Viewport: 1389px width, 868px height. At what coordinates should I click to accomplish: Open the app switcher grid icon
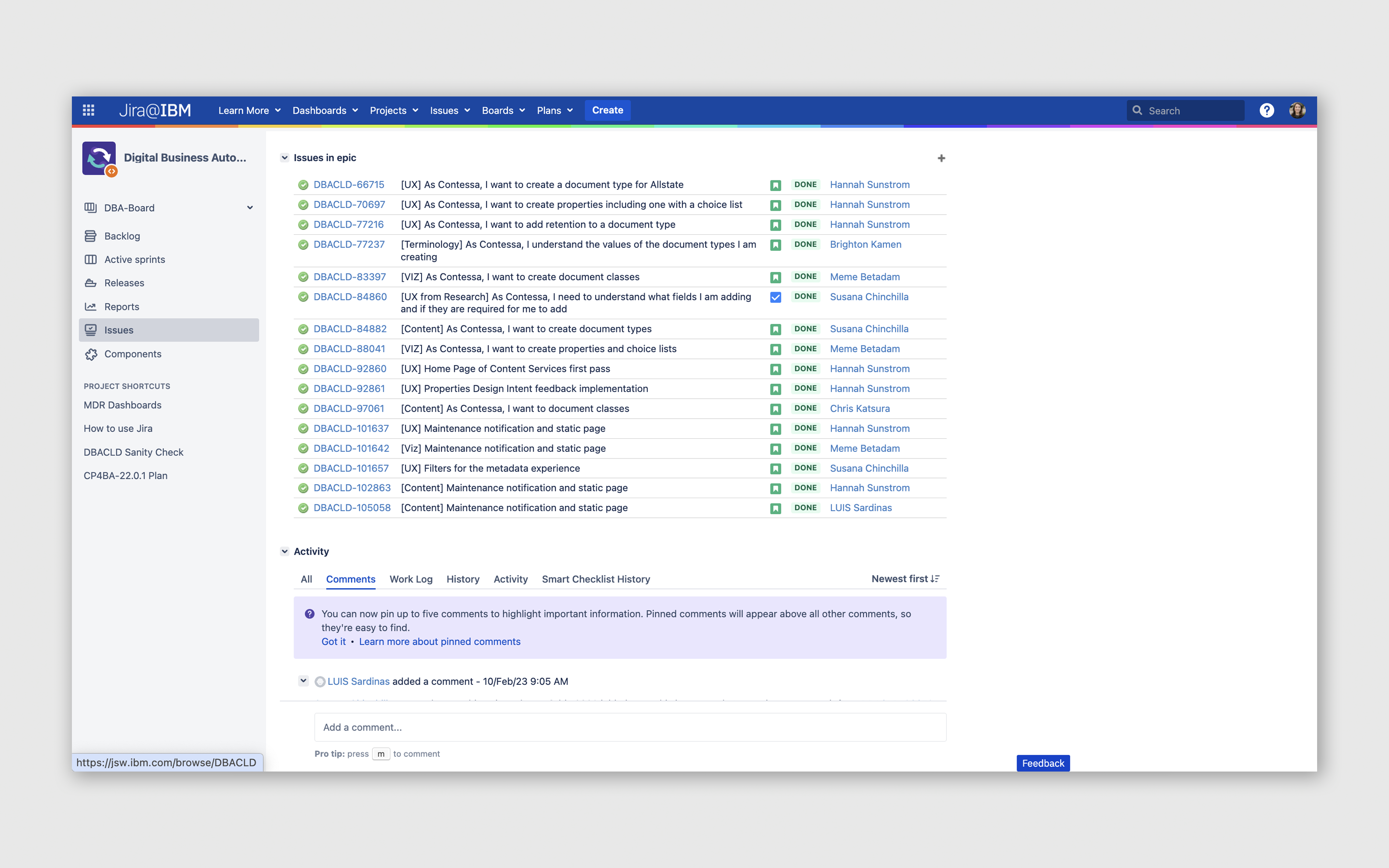tap(88, 110)
